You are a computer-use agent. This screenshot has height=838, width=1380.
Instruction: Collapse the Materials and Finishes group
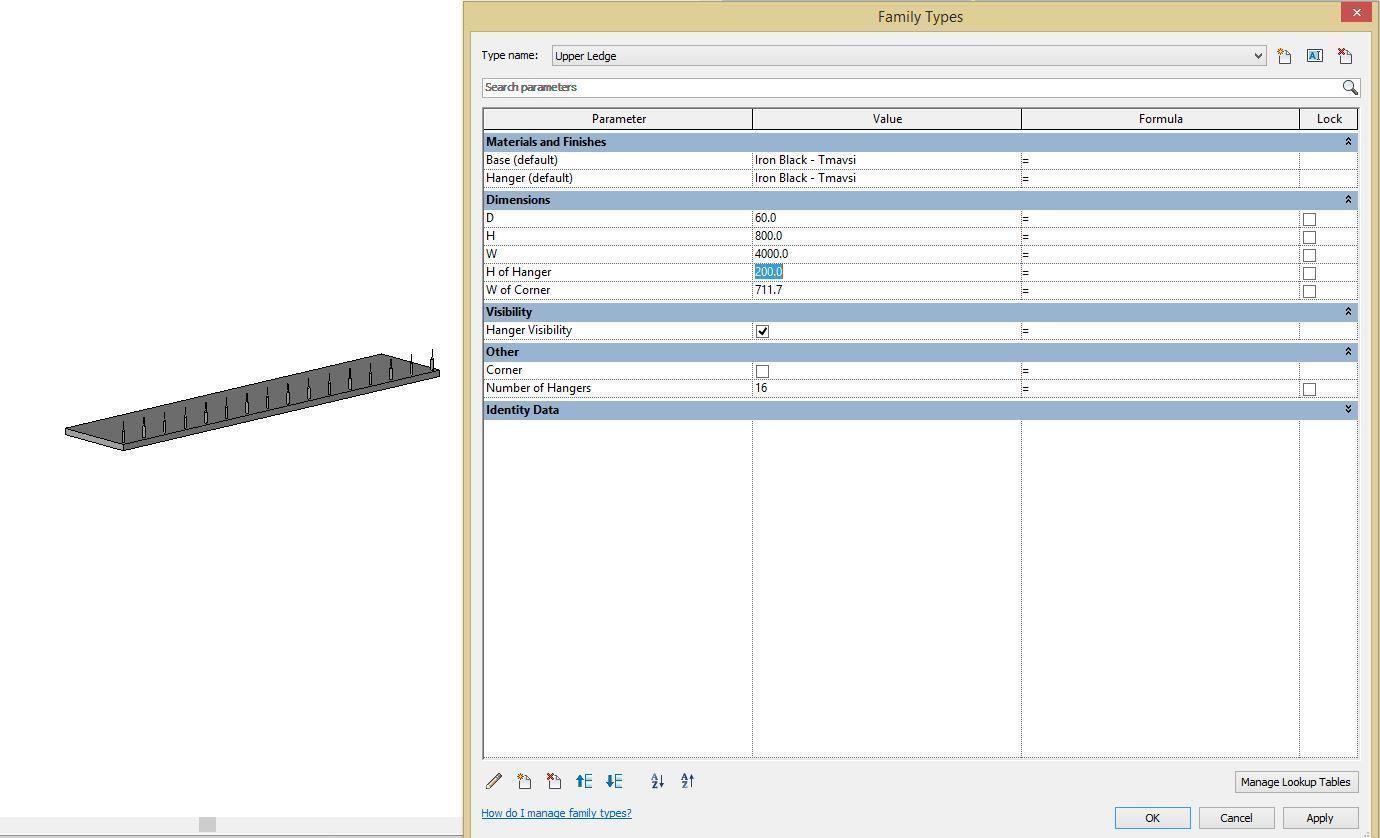[1348, 142]
